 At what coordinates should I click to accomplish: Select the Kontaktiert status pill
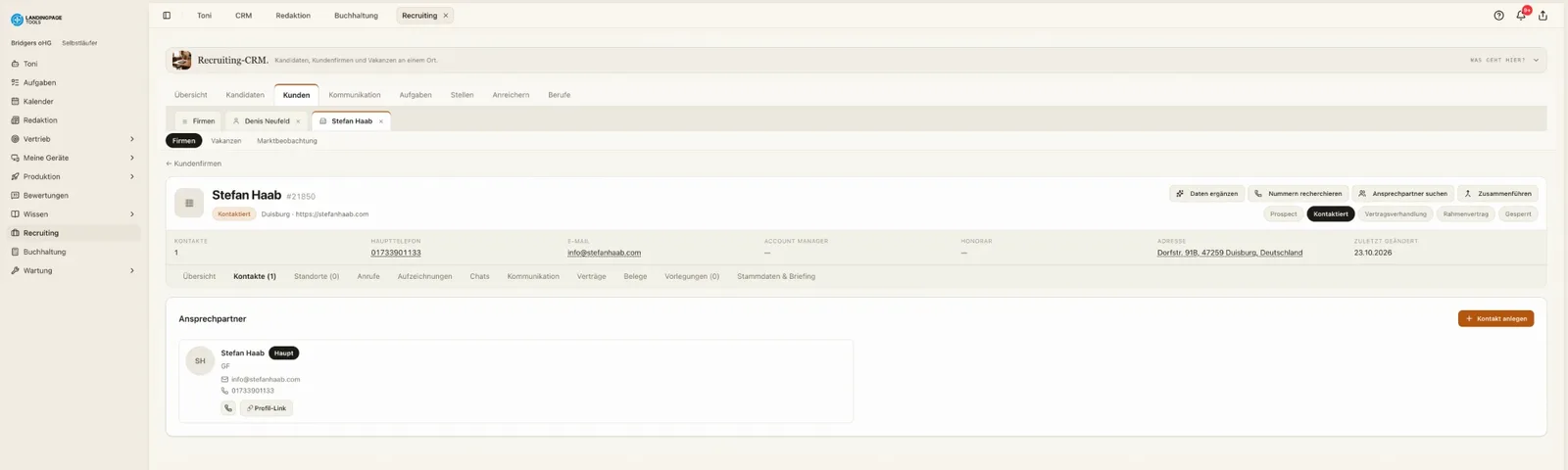(x=1331, y=214)
